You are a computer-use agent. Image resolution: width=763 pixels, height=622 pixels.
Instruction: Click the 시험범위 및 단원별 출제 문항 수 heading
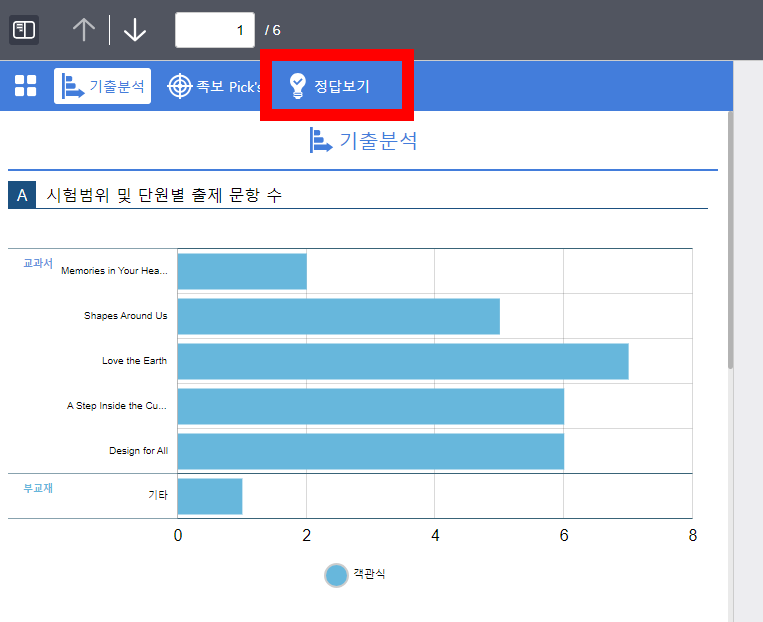coord(164,195)
